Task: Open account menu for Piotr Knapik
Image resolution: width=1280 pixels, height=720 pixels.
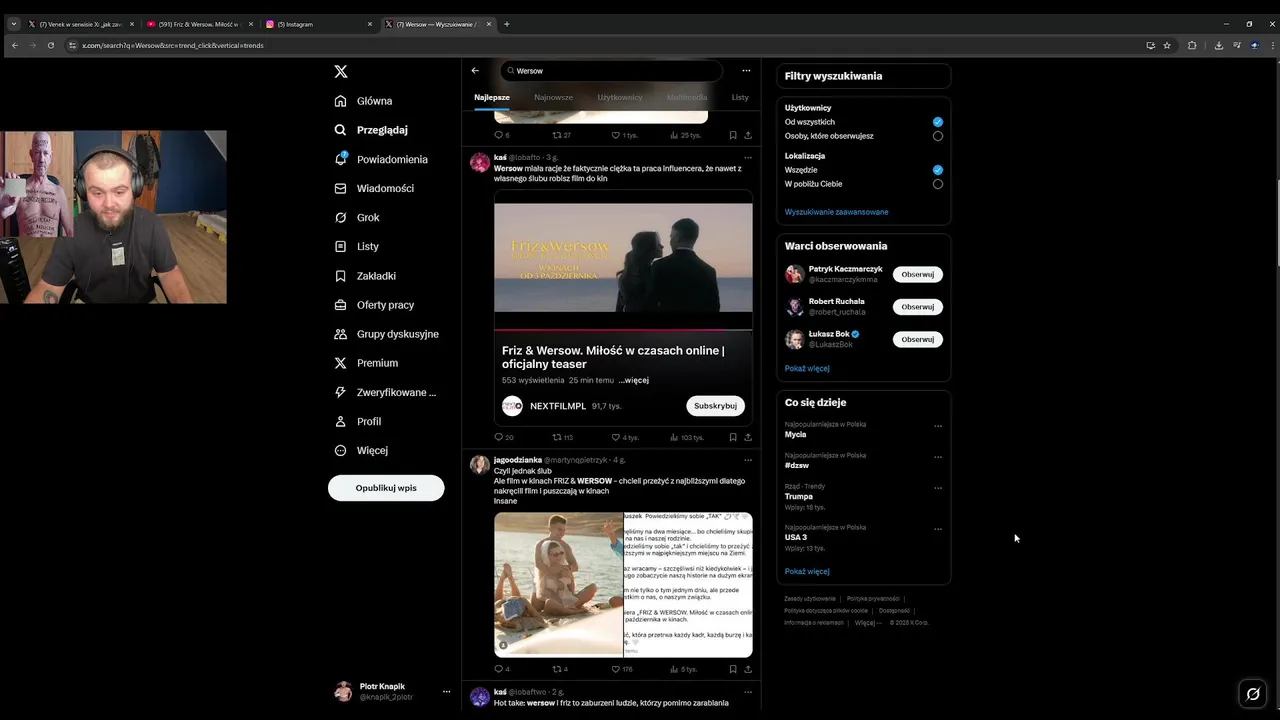Action: pyautogui.click(x=447, y=691)
